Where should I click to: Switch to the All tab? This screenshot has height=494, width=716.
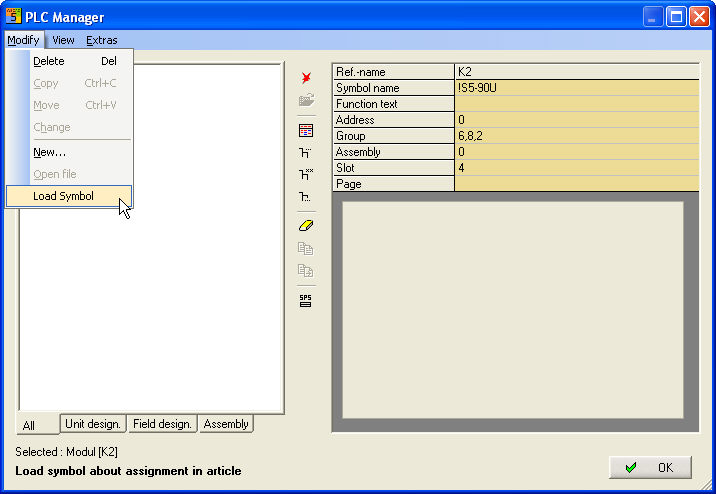click(38, 425)
